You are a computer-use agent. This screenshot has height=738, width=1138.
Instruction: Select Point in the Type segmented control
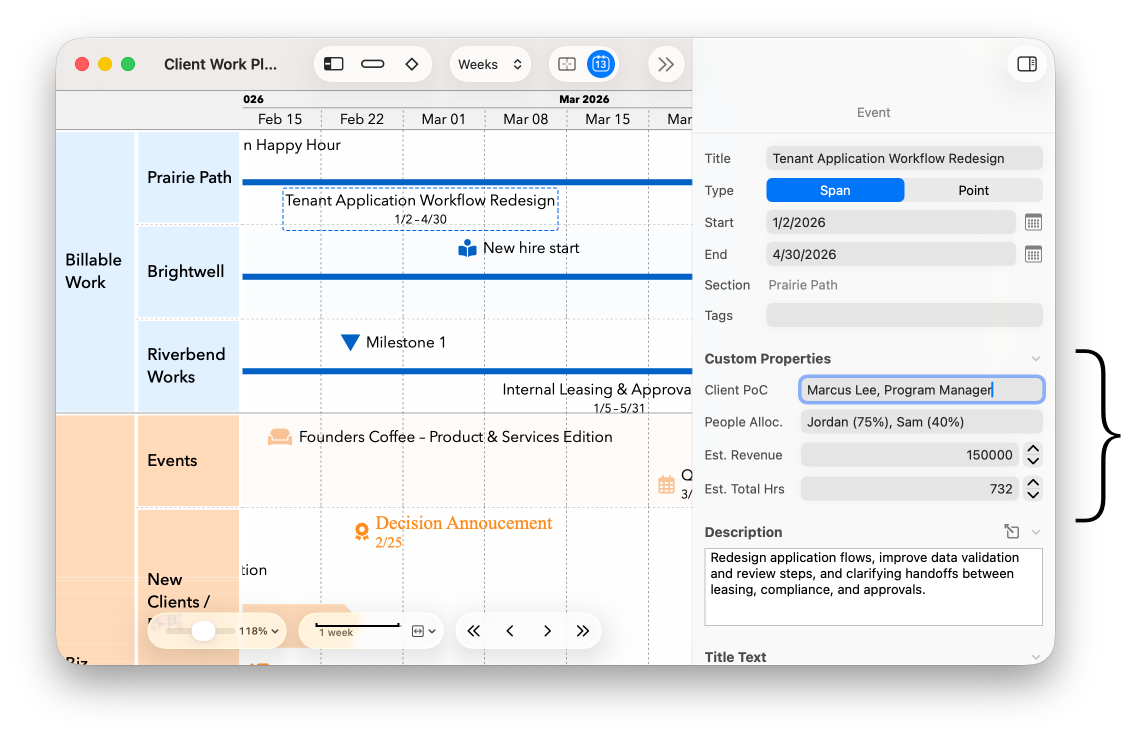[973, 189]
